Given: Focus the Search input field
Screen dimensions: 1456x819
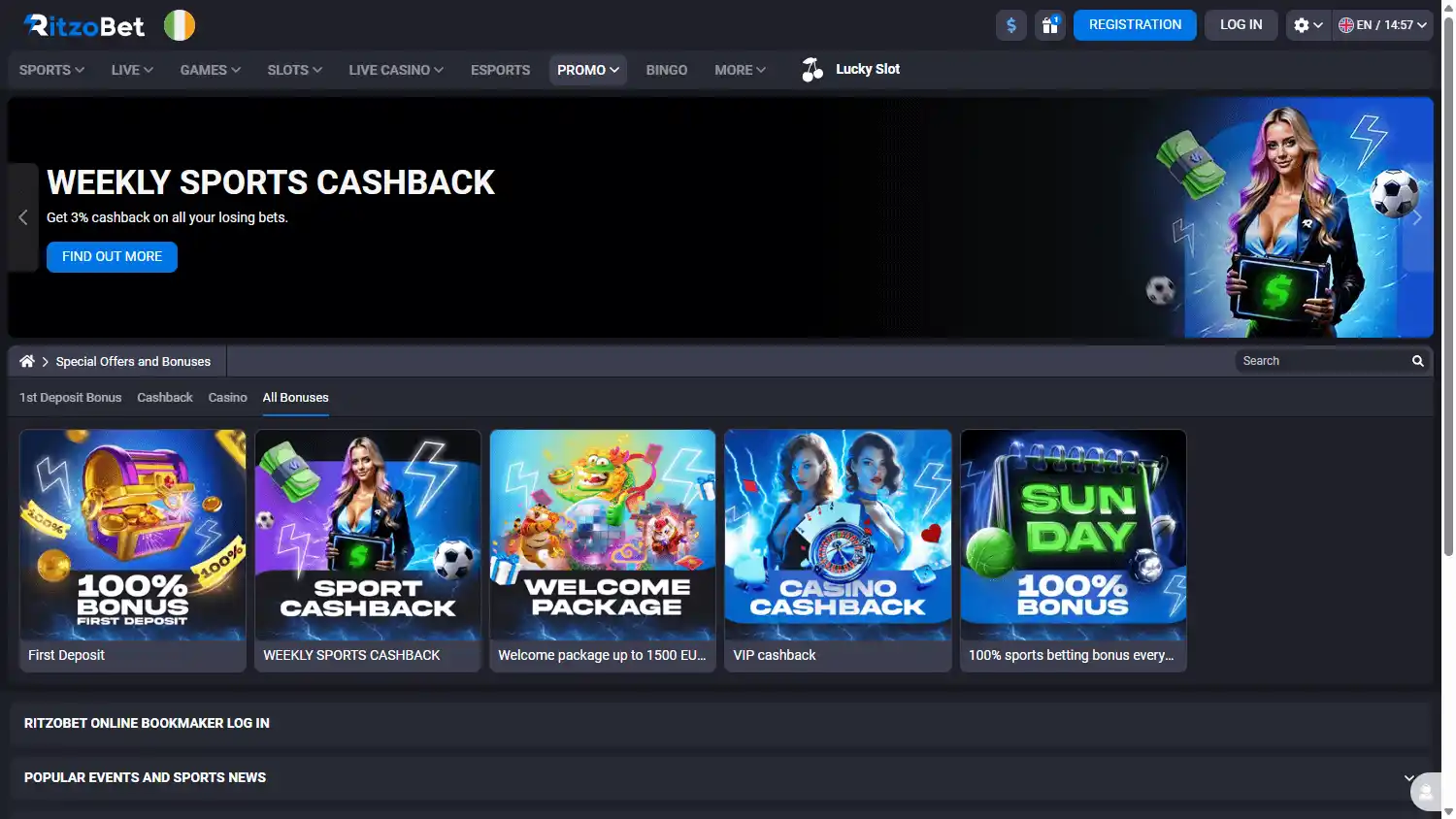Looking at the screenshot, I should [1322, 361].
